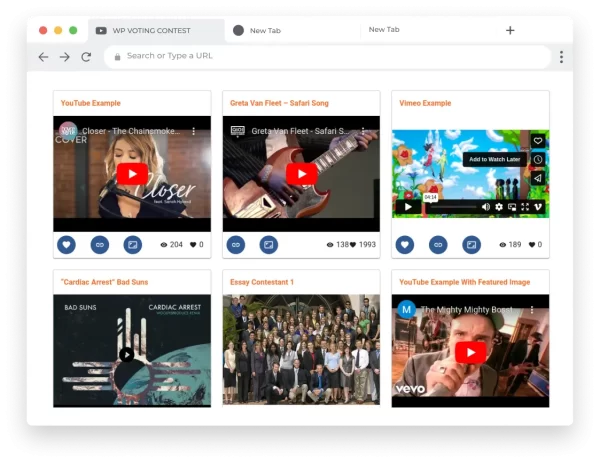Screen dimensions: 600x463
Task: Click the M channel avatar on Bosstones video
Action: pos(406,309)
